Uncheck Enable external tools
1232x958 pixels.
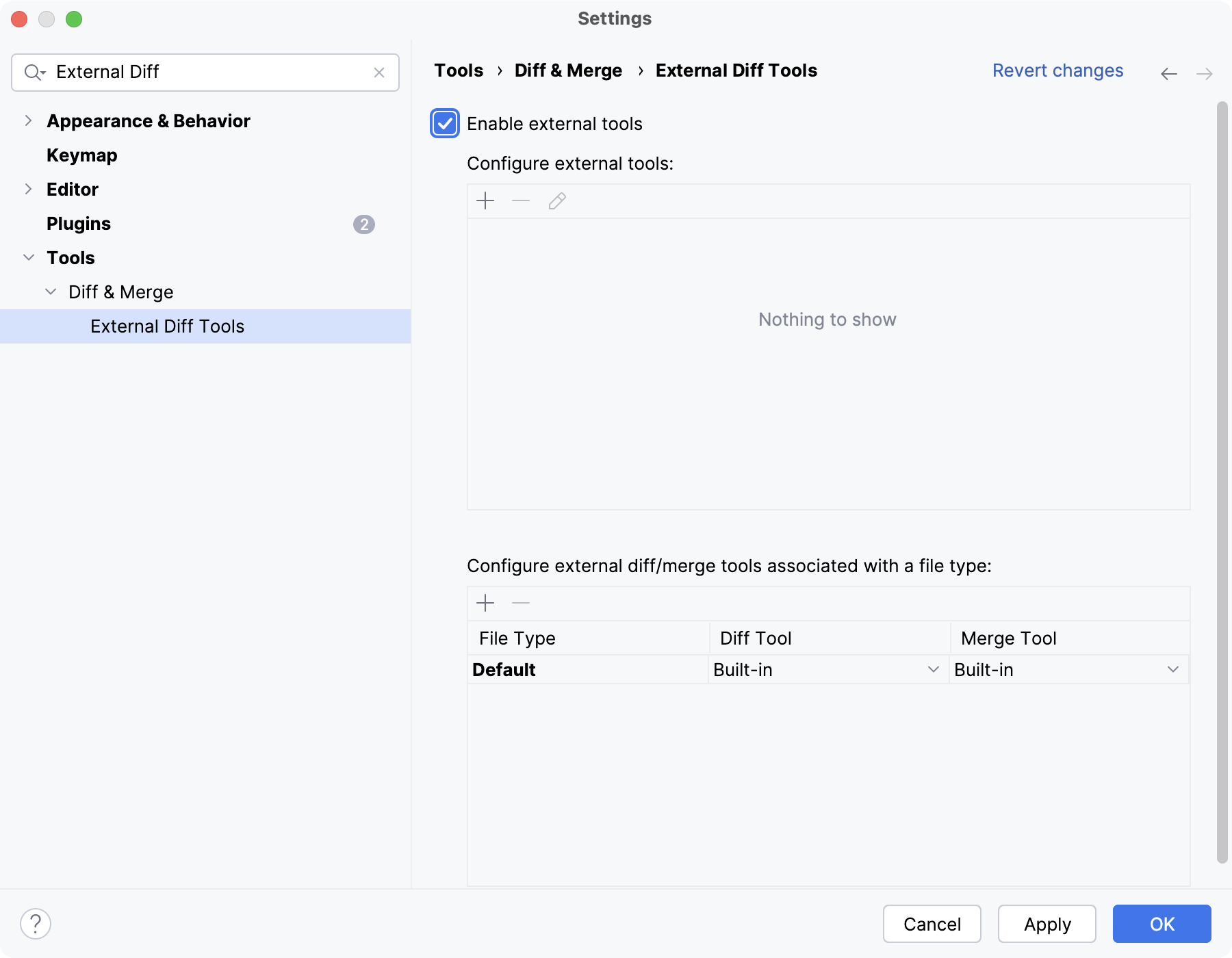[444, 124]
